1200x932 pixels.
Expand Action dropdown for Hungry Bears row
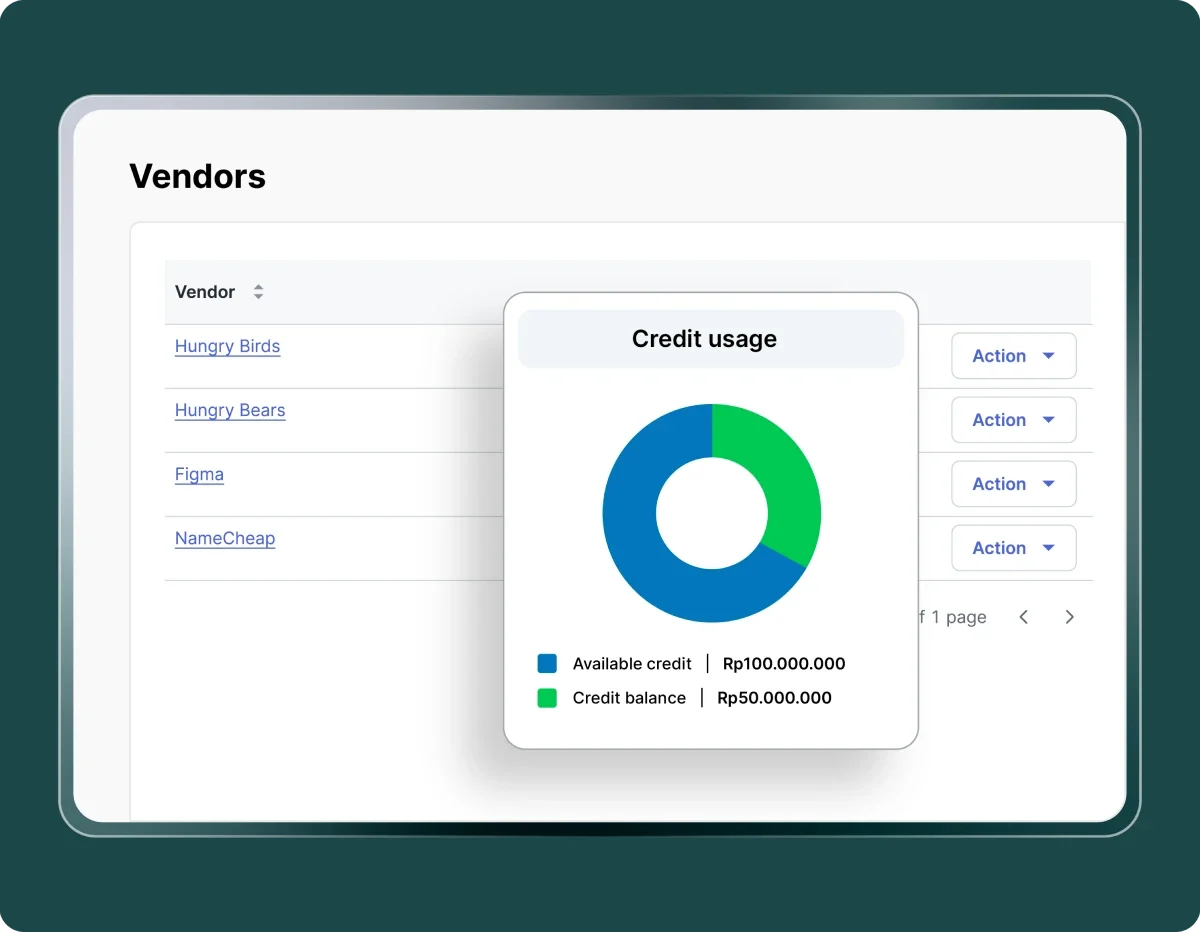click(x=1013, y=420)
